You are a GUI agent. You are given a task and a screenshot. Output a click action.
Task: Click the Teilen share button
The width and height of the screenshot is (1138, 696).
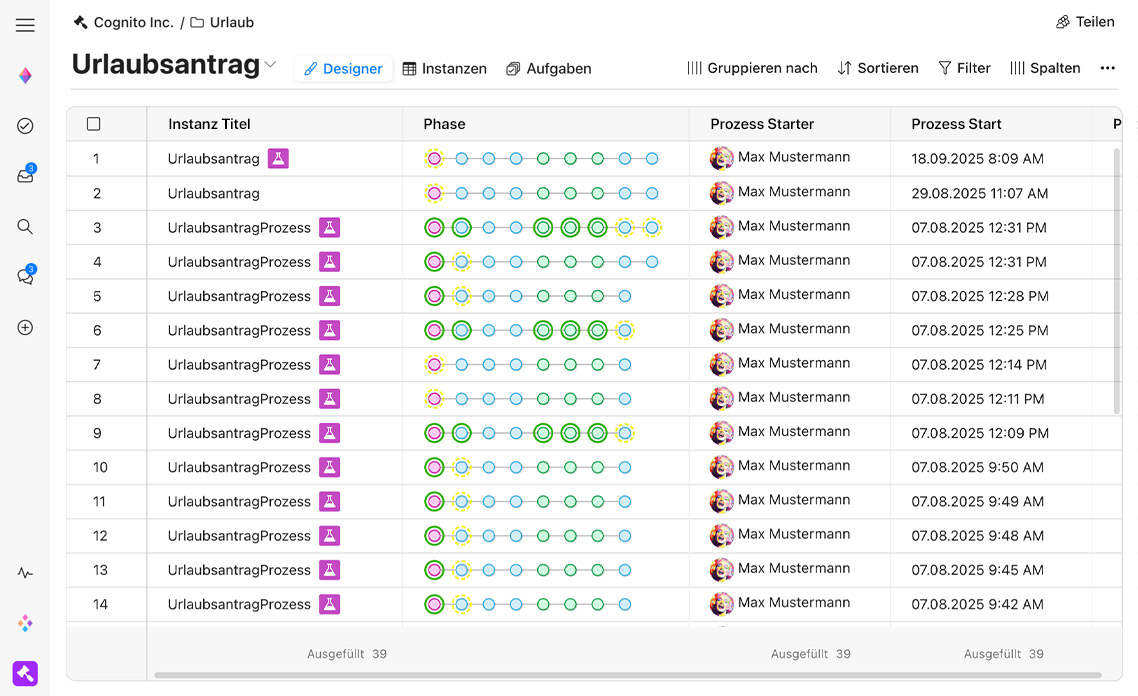point(1084,22)
